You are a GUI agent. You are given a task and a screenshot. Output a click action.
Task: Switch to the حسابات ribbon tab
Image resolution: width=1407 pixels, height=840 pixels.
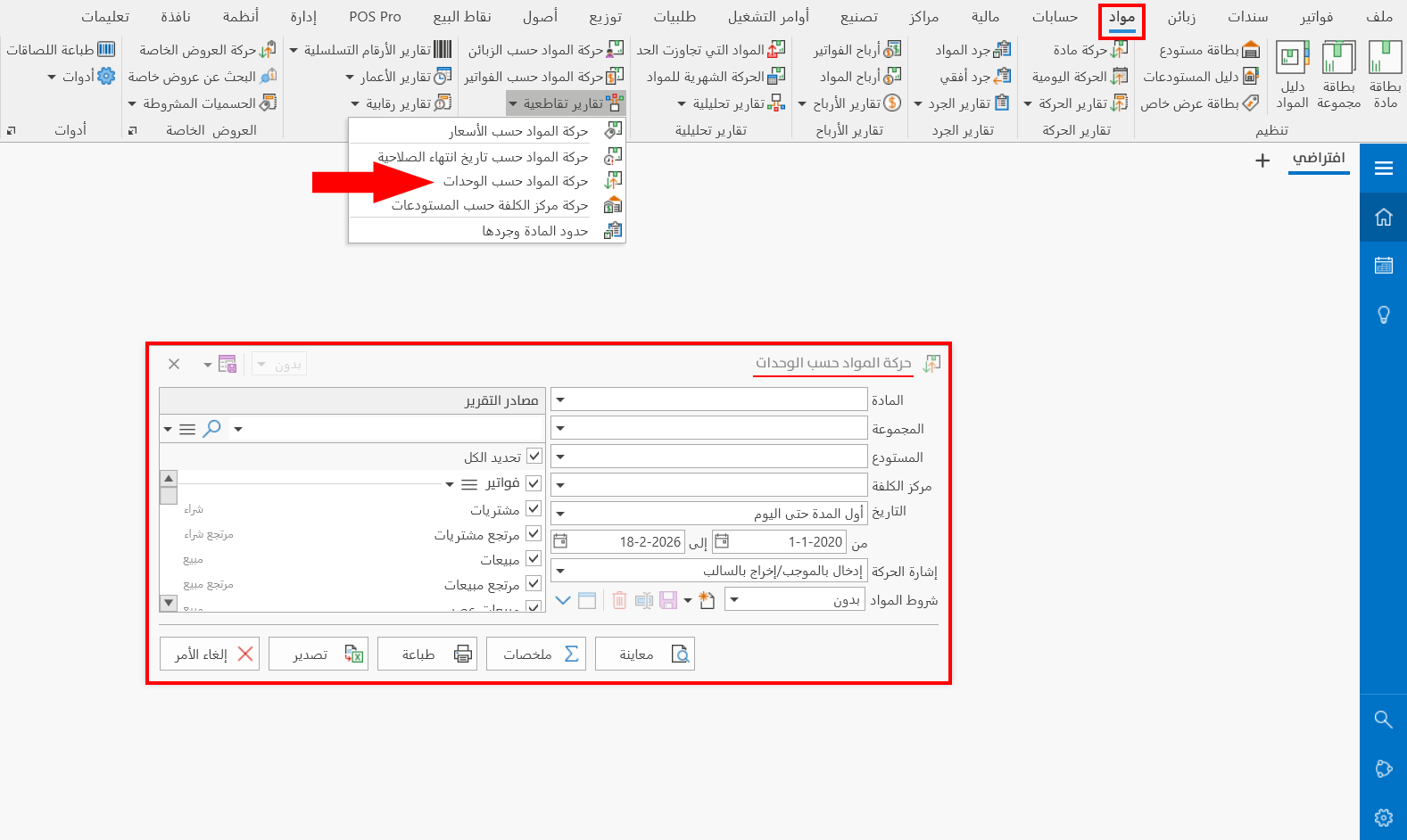coord(1055,17)
